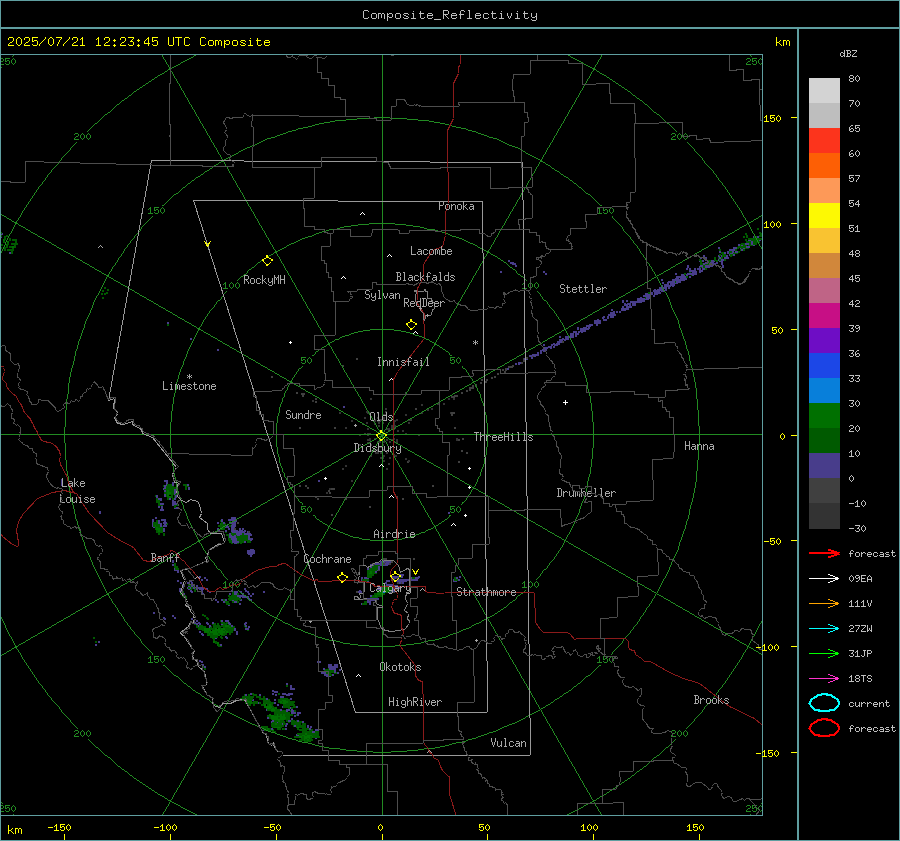Click the yellow diamond marker beside RockyMH

point(267,261)
